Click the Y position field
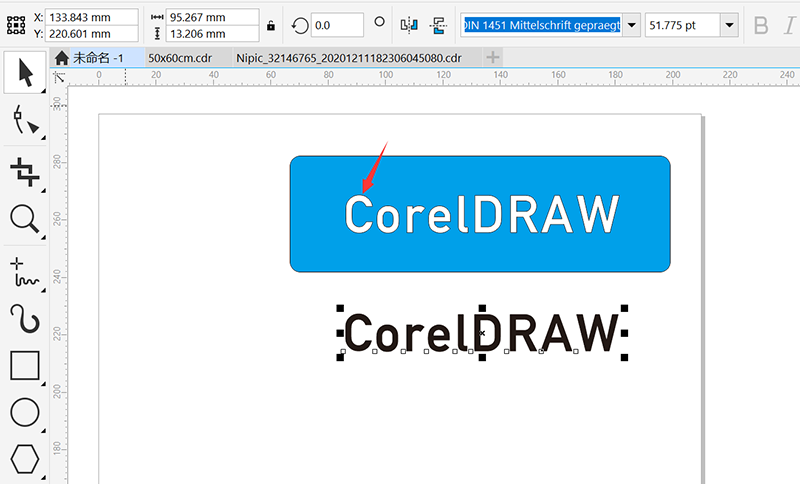Image resolution: width=800 pixels, height=484 pixels. point(92,34)
